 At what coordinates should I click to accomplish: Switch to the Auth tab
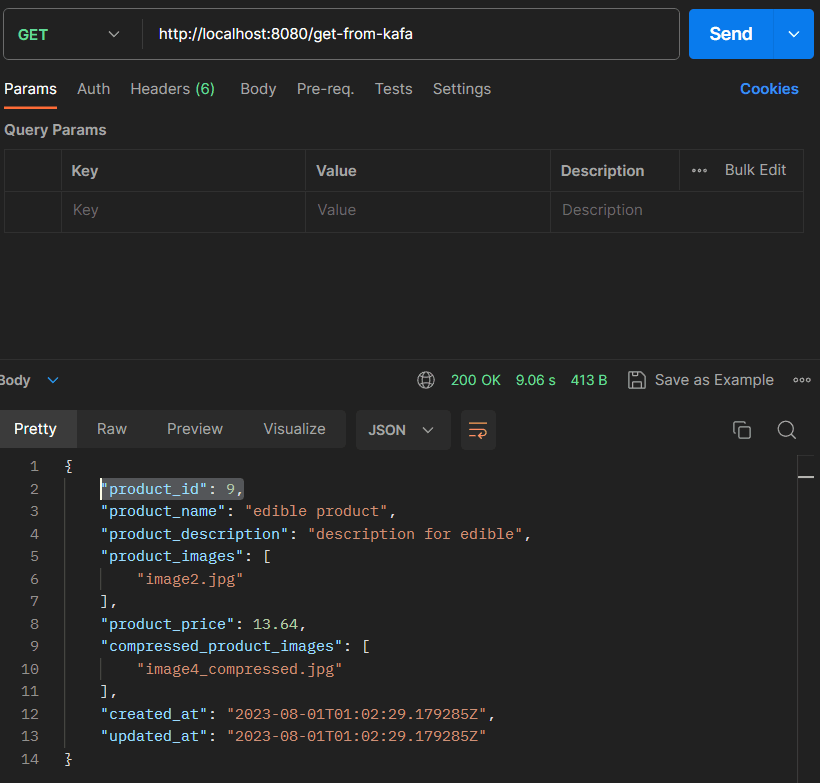[94, 89]
